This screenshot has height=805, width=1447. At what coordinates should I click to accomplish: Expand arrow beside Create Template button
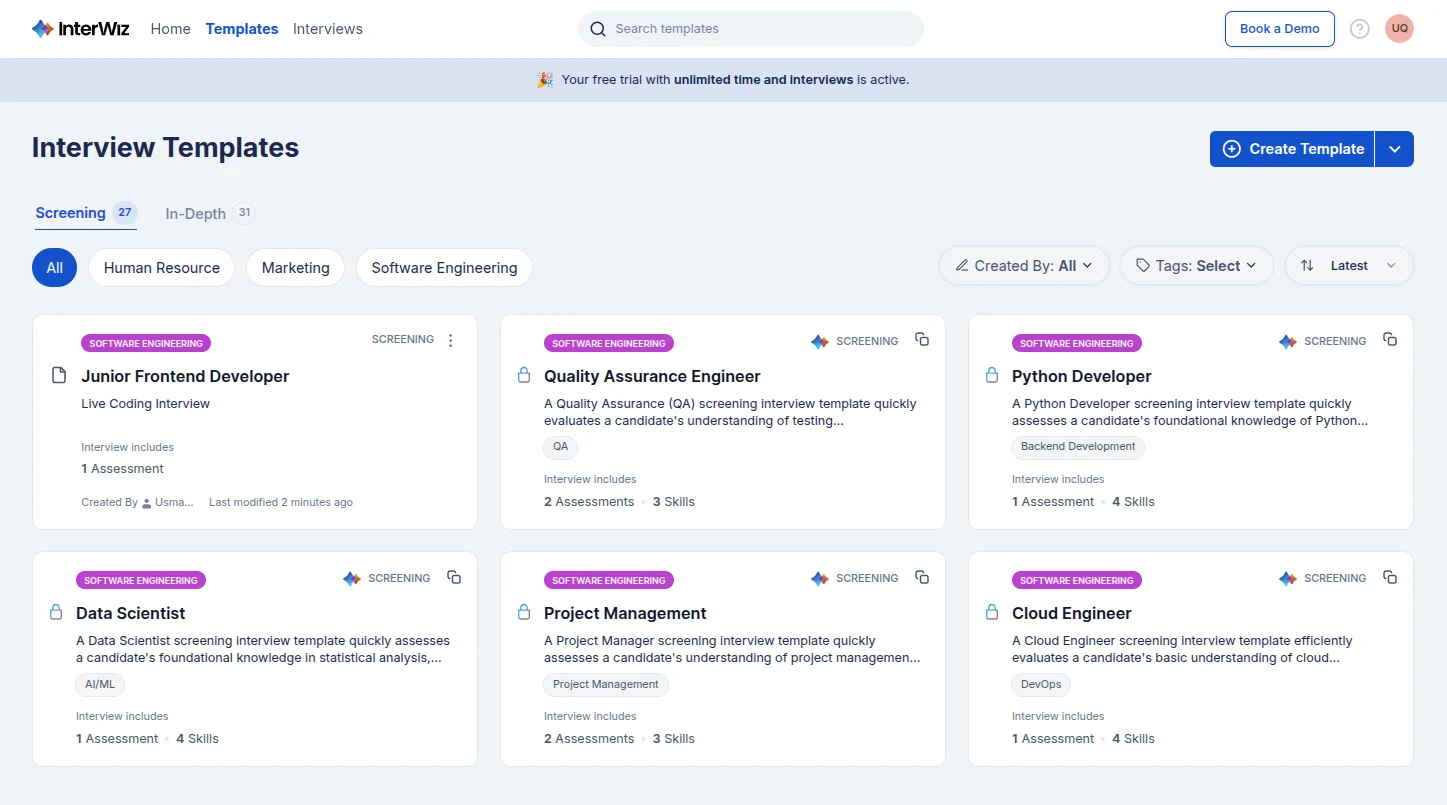(x=1394, y=149)
